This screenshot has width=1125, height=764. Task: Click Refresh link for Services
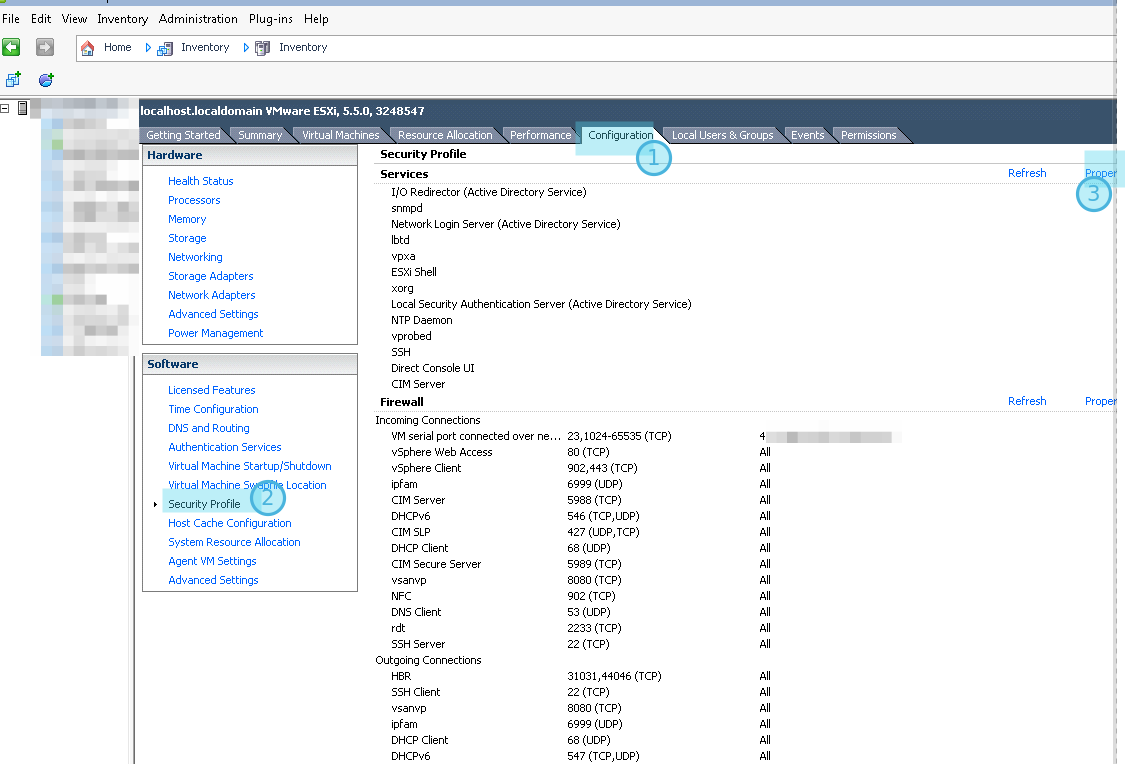1027,173
